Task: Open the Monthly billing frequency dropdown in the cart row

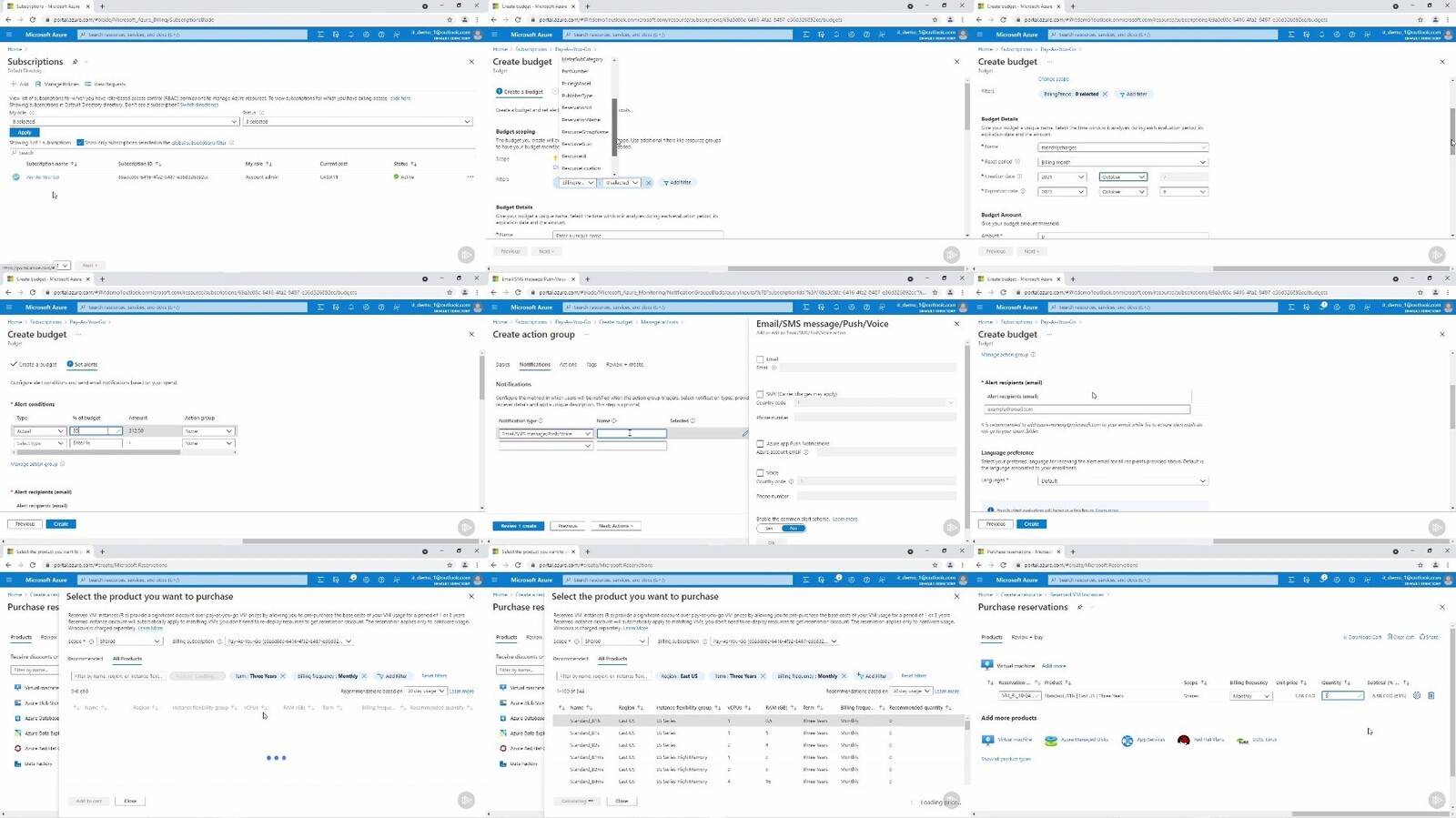Action: coord(1250,695)
